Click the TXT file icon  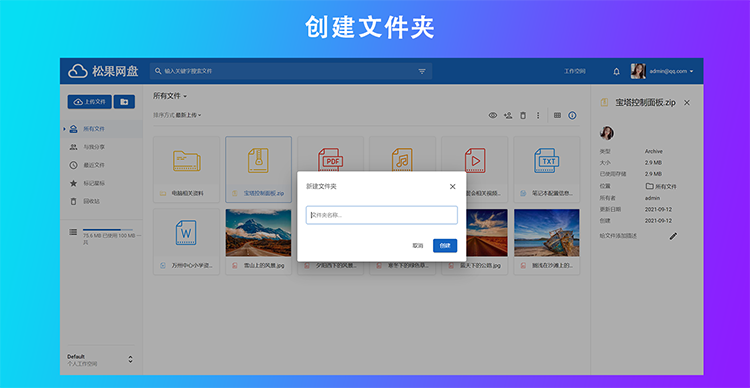pos(547,160)
